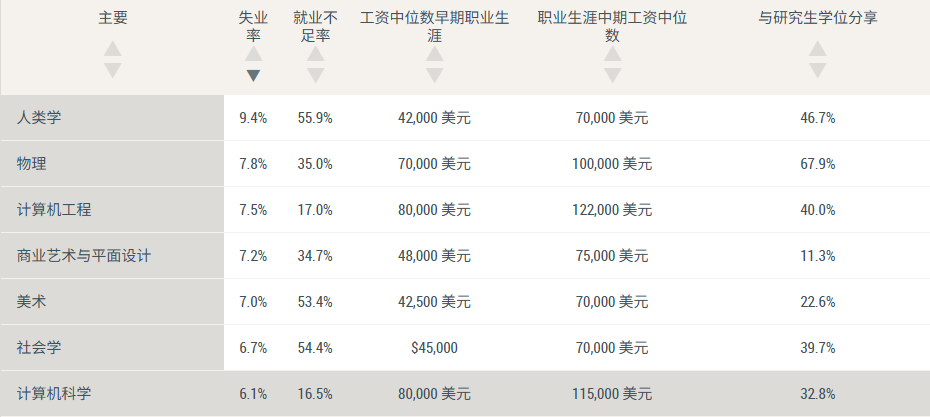
Task: Sort 就业不足率 ascending with up arrow
Action: 316,54
